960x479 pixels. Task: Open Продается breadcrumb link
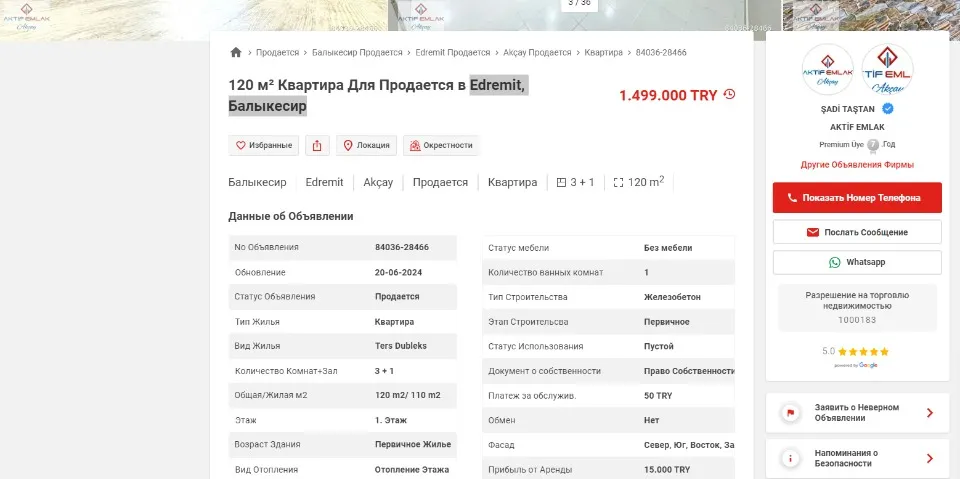[x=277, y=53]
